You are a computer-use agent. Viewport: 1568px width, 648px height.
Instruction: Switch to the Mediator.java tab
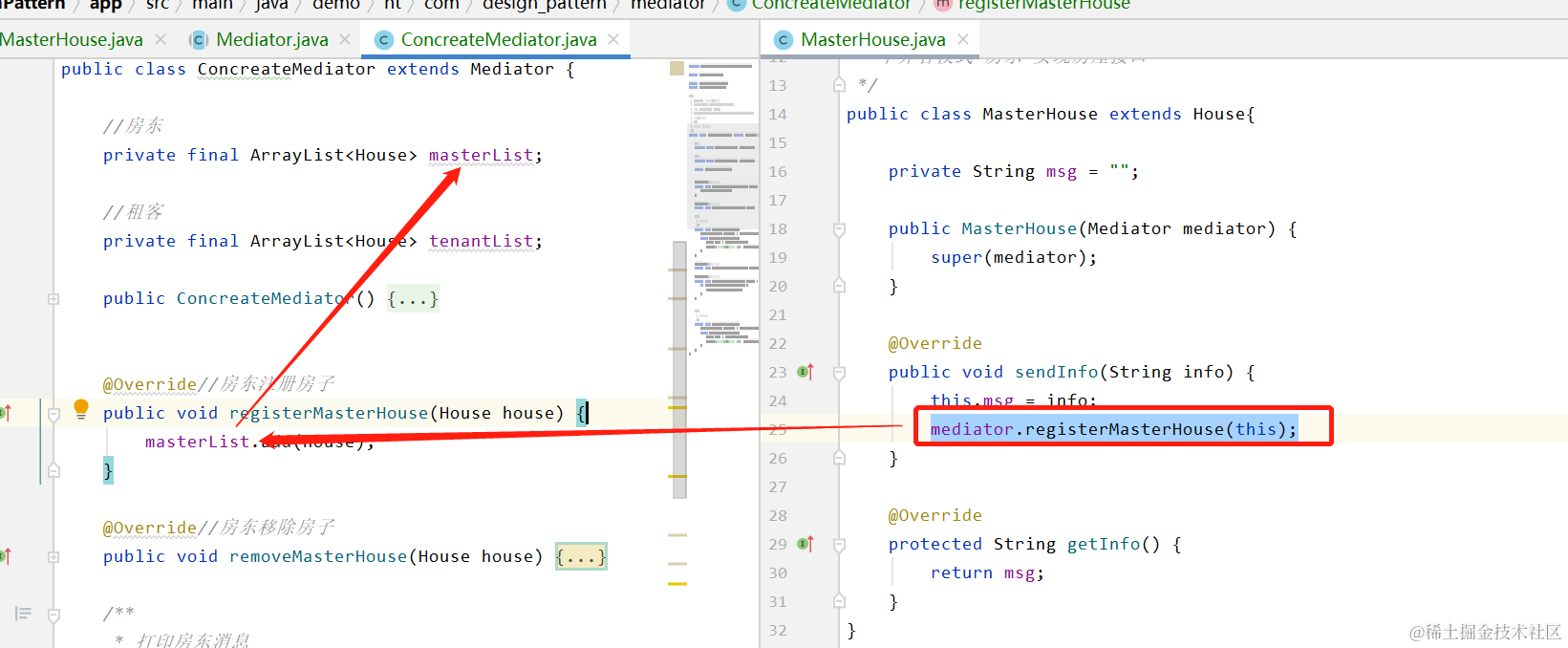tap(271, 39)
